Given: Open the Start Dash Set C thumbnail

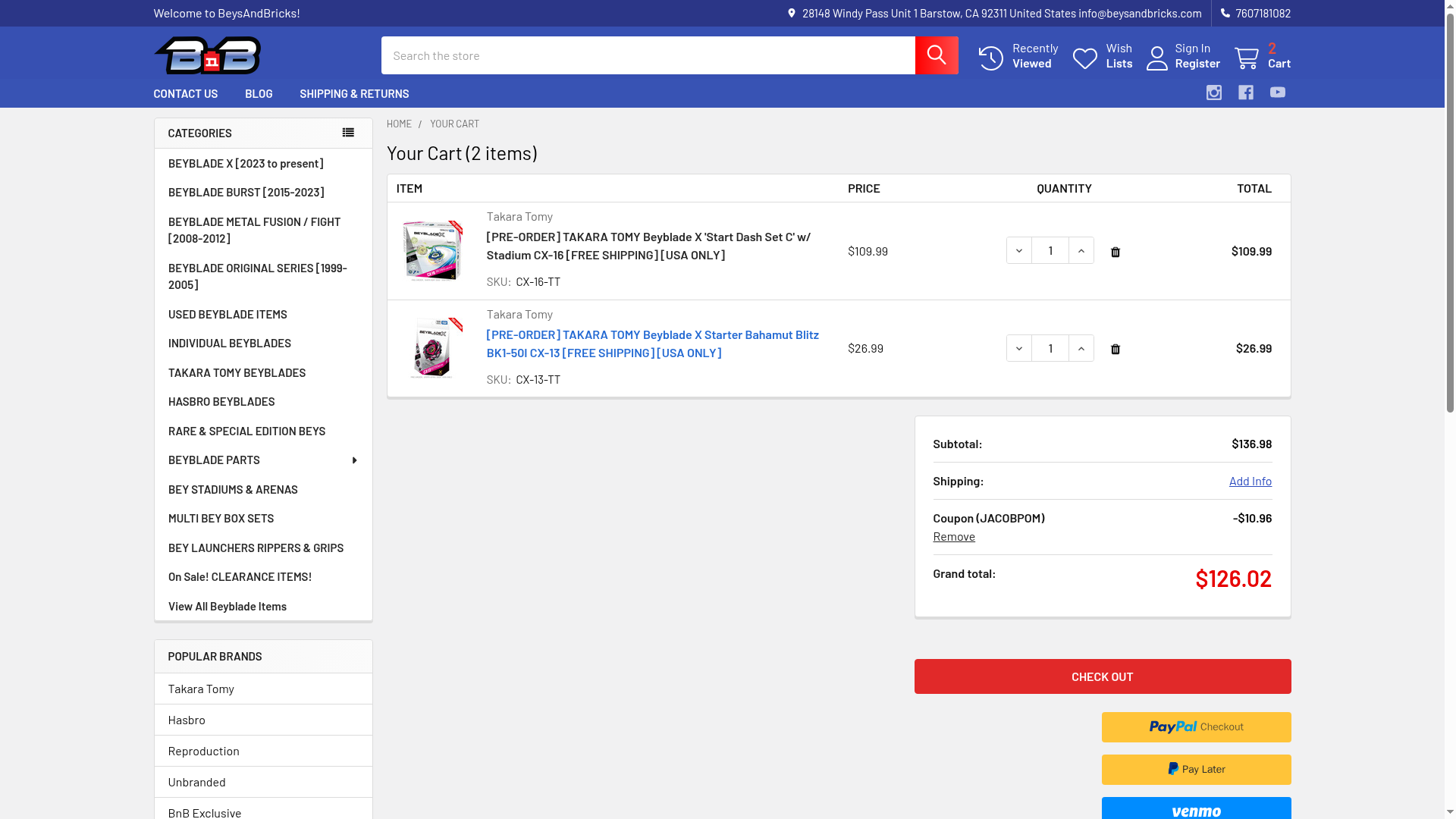Looking at the screenshot, I should tap(431, 251).
